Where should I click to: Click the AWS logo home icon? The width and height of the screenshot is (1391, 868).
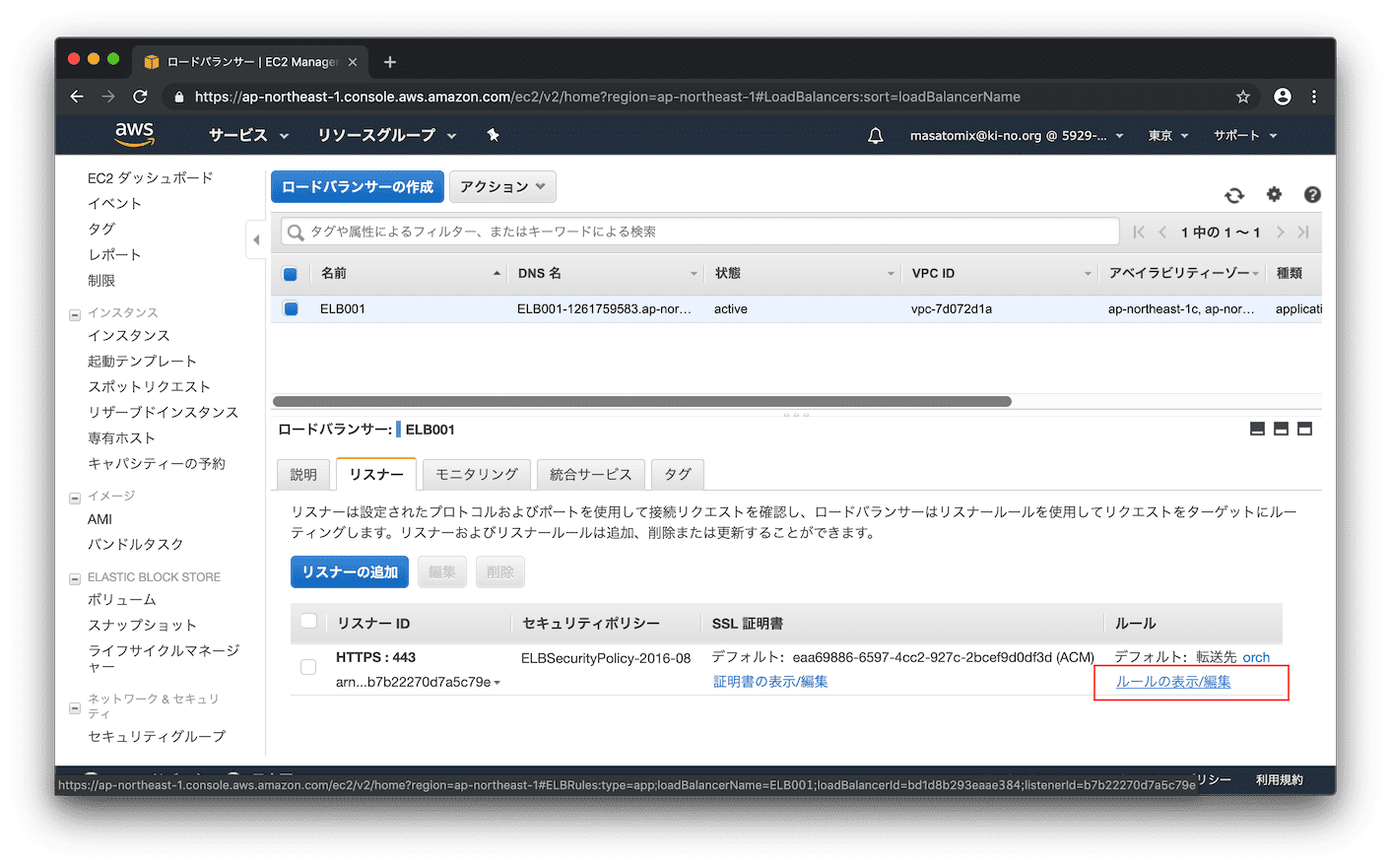click(135, 134)
